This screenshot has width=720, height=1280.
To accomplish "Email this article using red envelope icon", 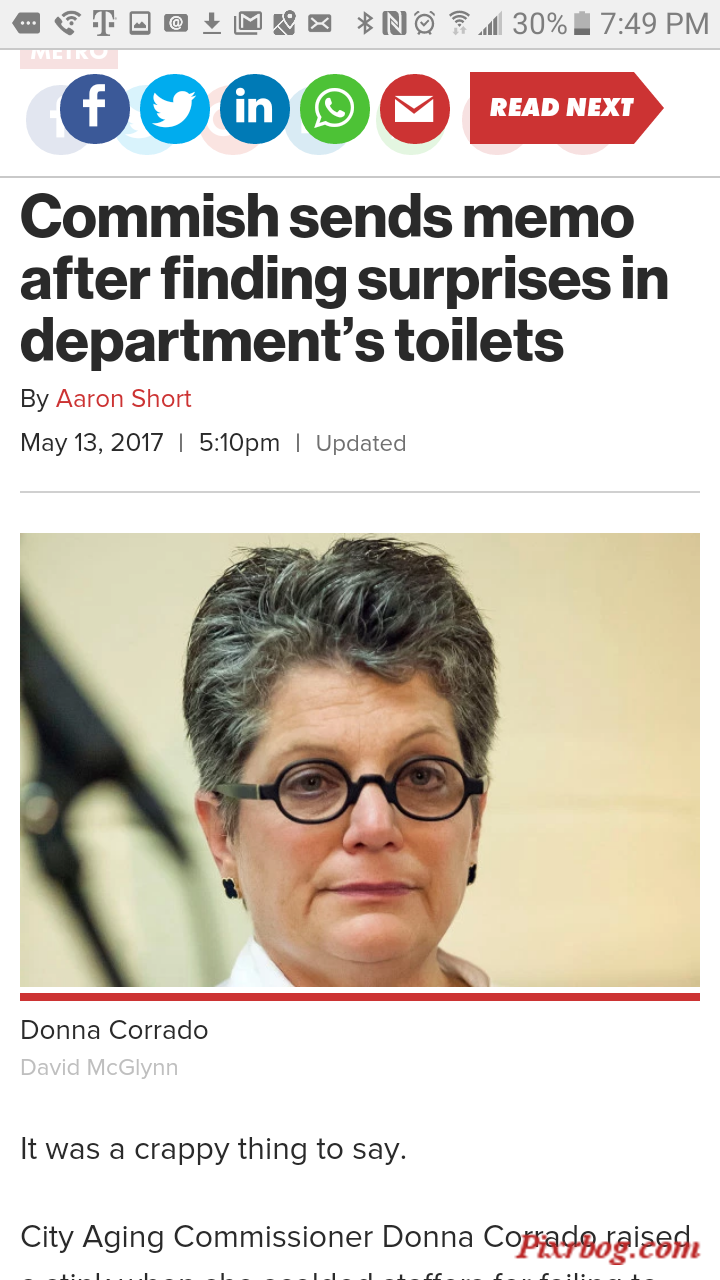I will click(415, 109).
